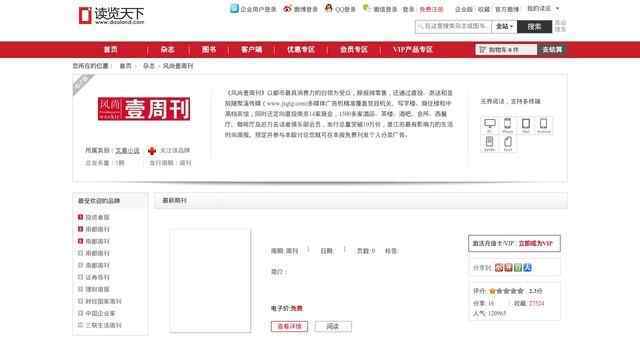Click the underlined category link
640x360 pixels.
[x=127, y=151]
